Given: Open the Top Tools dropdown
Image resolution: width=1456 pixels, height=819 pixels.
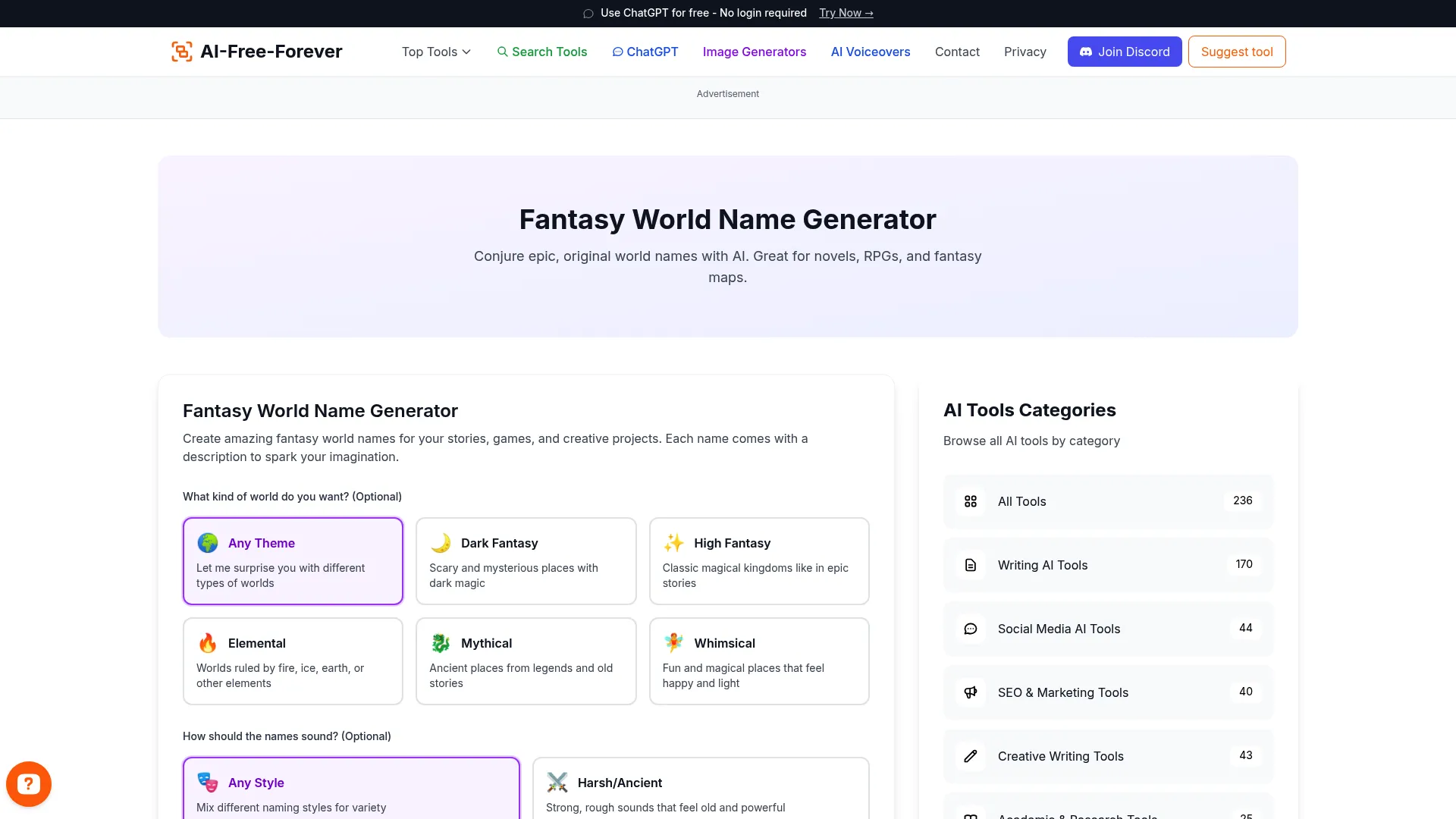Looking at the screenshot, I should tap(436, 52).
